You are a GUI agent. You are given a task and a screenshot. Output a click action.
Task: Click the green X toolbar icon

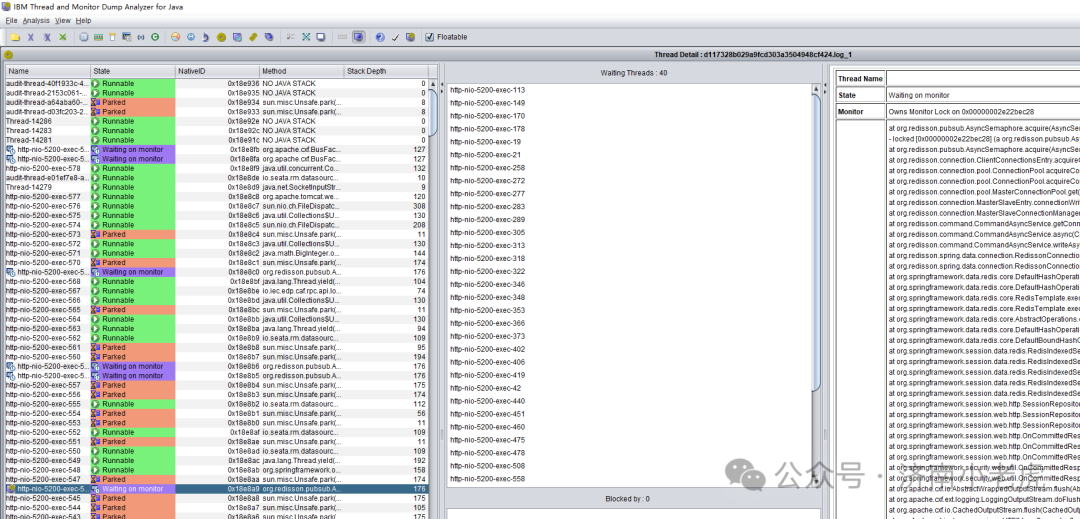(x=63, y=37)
